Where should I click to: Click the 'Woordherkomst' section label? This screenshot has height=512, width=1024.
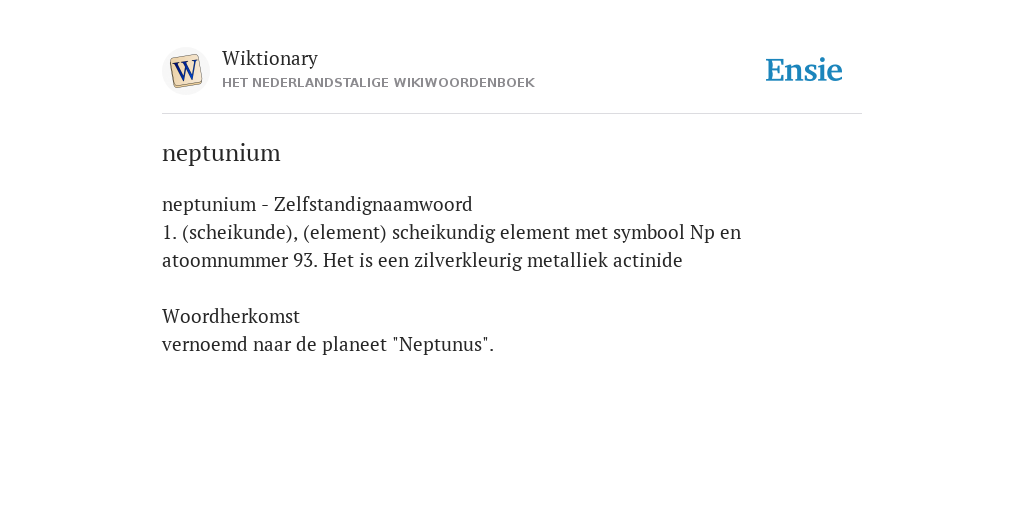(x=231, y=316)
